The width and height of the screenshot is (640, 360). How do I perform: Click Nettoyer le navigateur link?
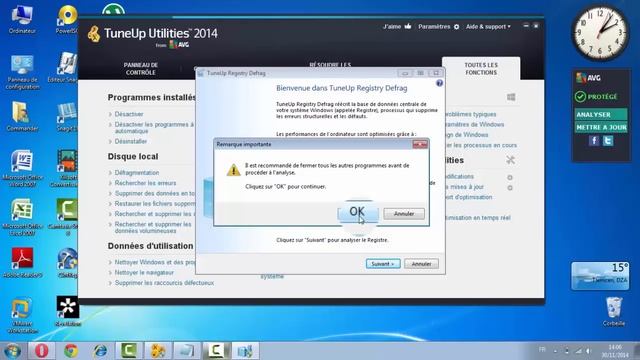144,272
